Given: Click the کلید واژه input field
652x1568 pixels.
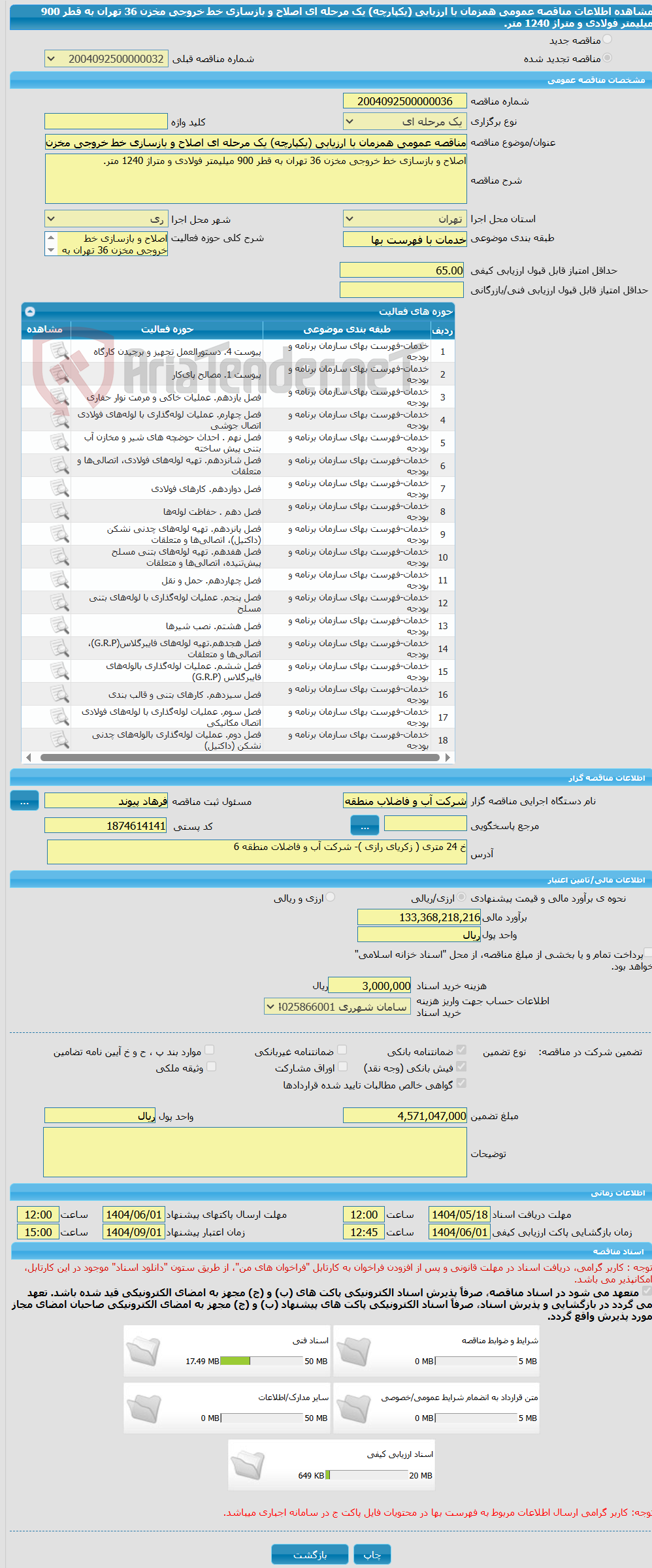Looking at the screenshot, I should click(106, 122).
